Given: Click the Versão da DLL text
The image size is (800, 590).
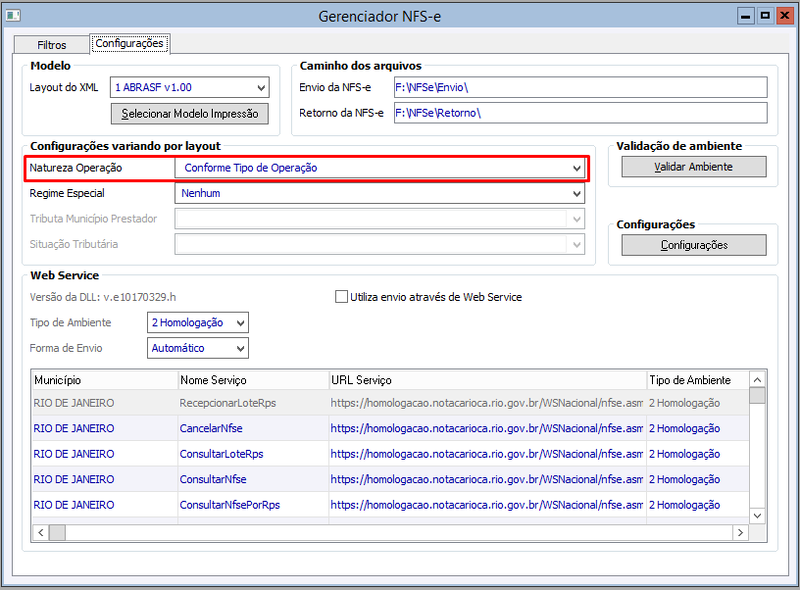Looking at the screenshot, I should pos(103,297).
